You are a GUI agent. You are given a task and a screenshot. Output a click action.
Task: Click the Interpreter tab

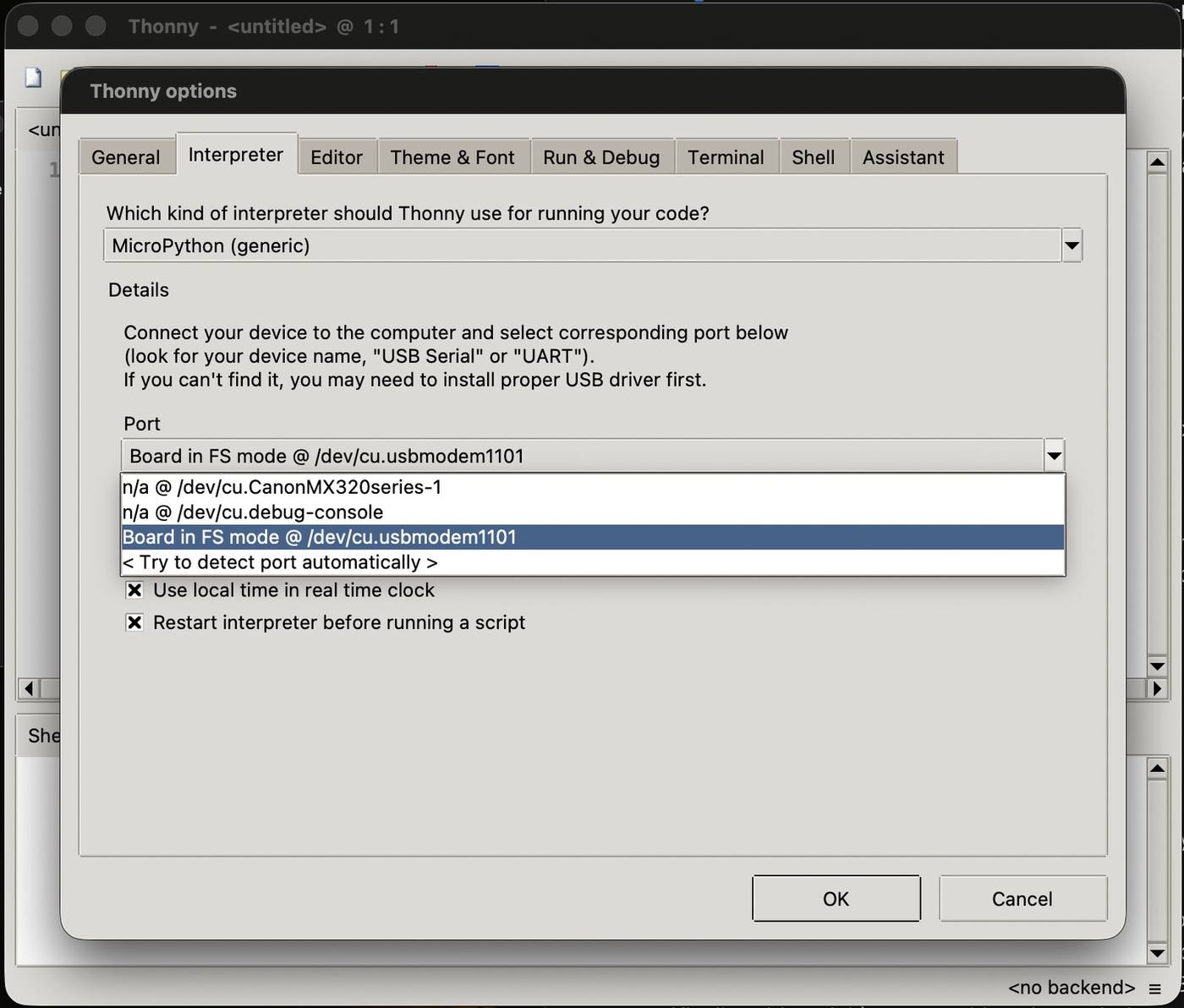click(236, 155)
